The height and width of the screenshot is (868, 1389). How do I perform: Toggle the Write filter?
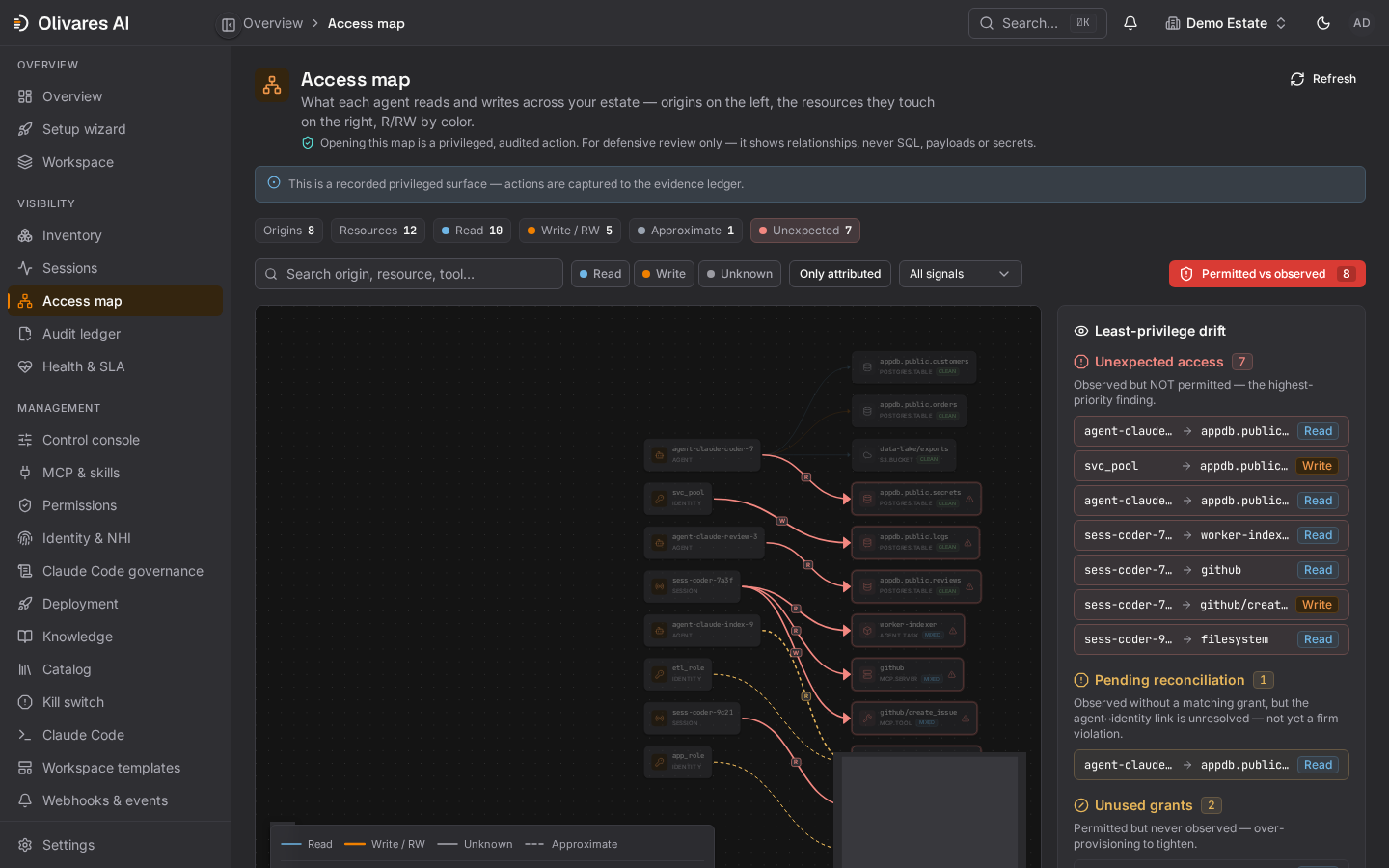[664, 274]
